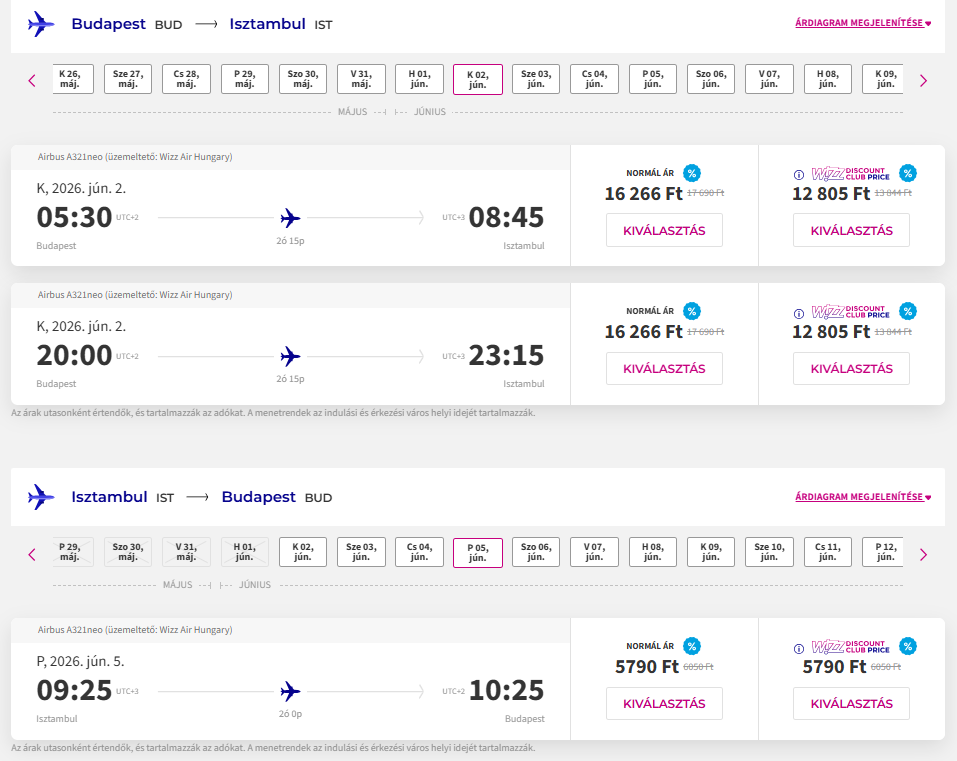Choose Discount Club price for 05:30 flight

[x=851, y=230]
